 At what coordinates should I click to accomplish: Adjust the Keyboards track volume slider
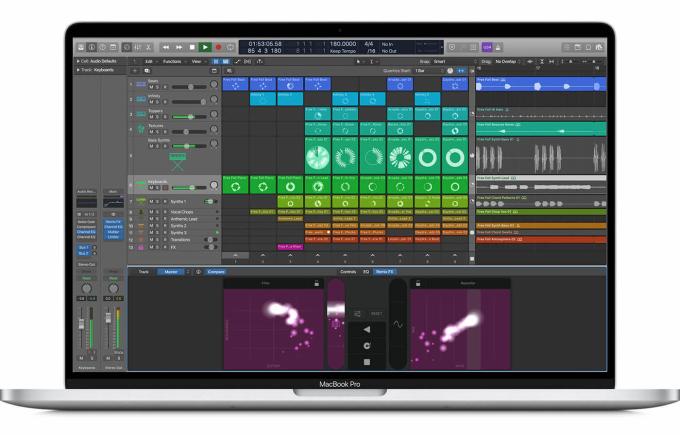tap(189, 188)
